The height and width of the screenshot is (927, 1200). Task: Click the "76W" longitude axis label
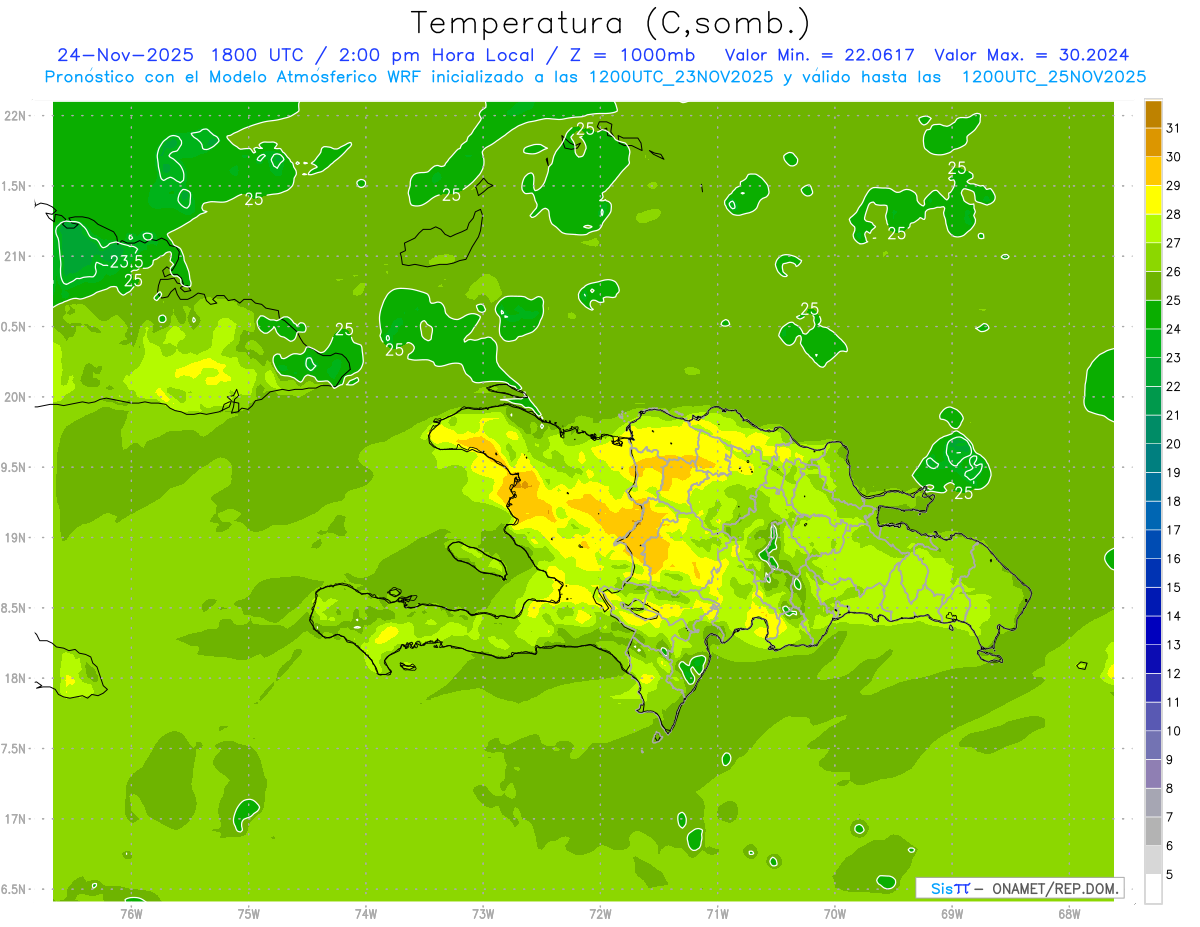pos(132,914)
